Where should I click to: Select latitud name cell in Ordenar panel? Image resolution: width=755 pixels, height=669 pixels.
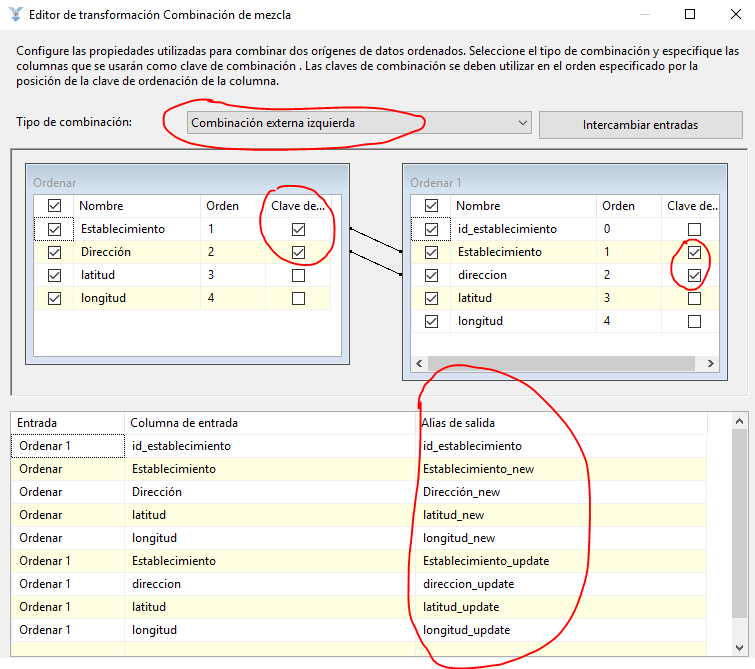[x=136, y=275]
